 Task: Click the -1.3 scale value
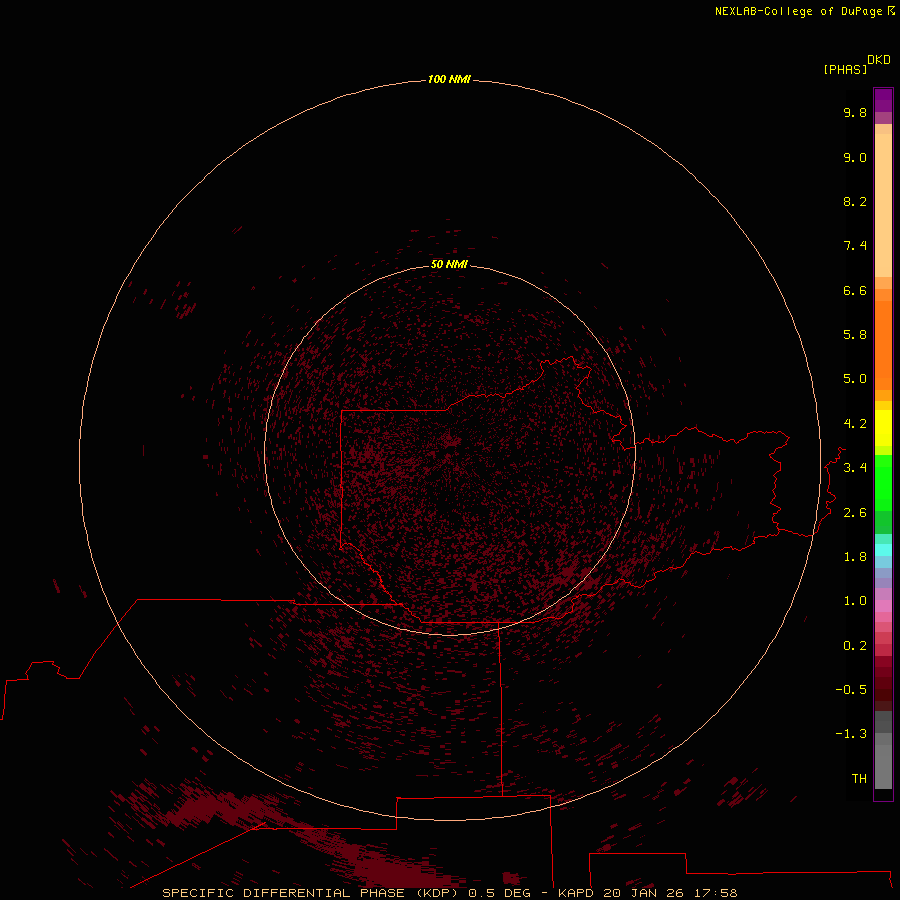click(x=851, y=734)
